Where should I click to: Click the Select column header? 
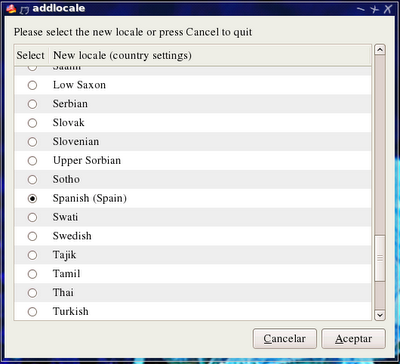31,55
